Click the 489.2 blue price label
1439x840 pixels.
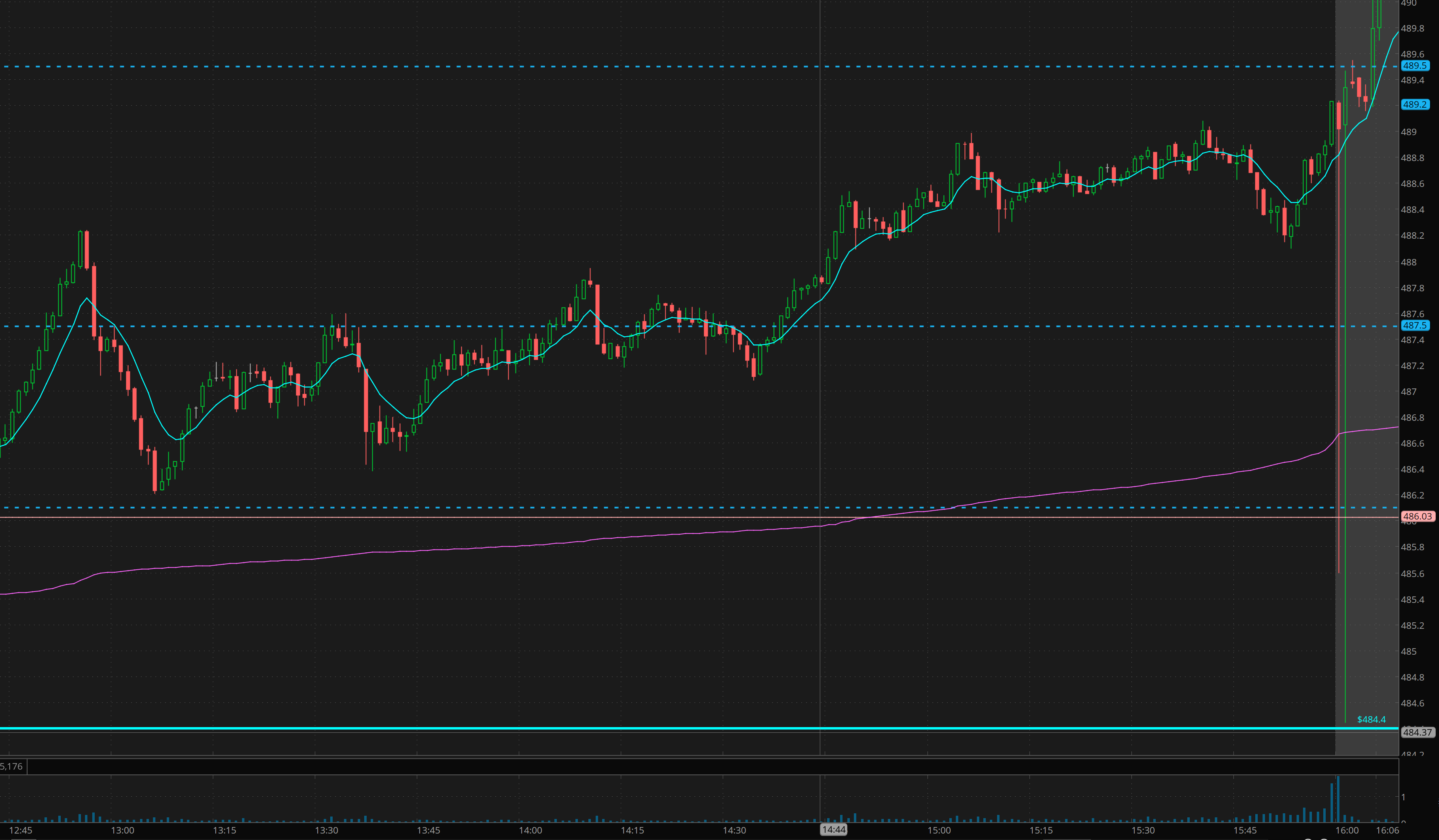pos(1415,104)
